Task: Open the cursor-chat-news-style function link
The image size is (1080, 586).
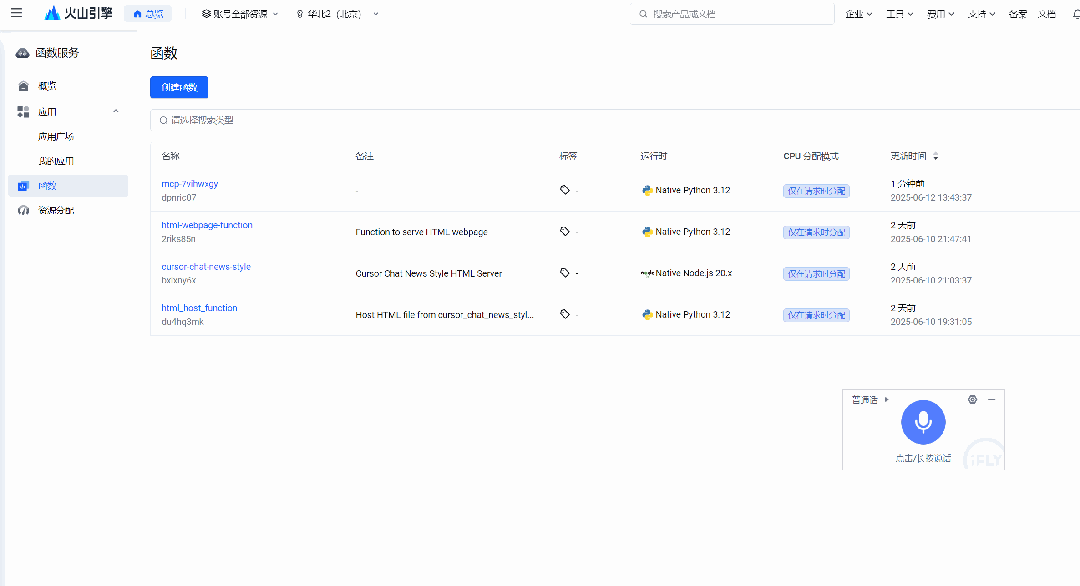Action: pyautogui.click(x=206, y=267)
